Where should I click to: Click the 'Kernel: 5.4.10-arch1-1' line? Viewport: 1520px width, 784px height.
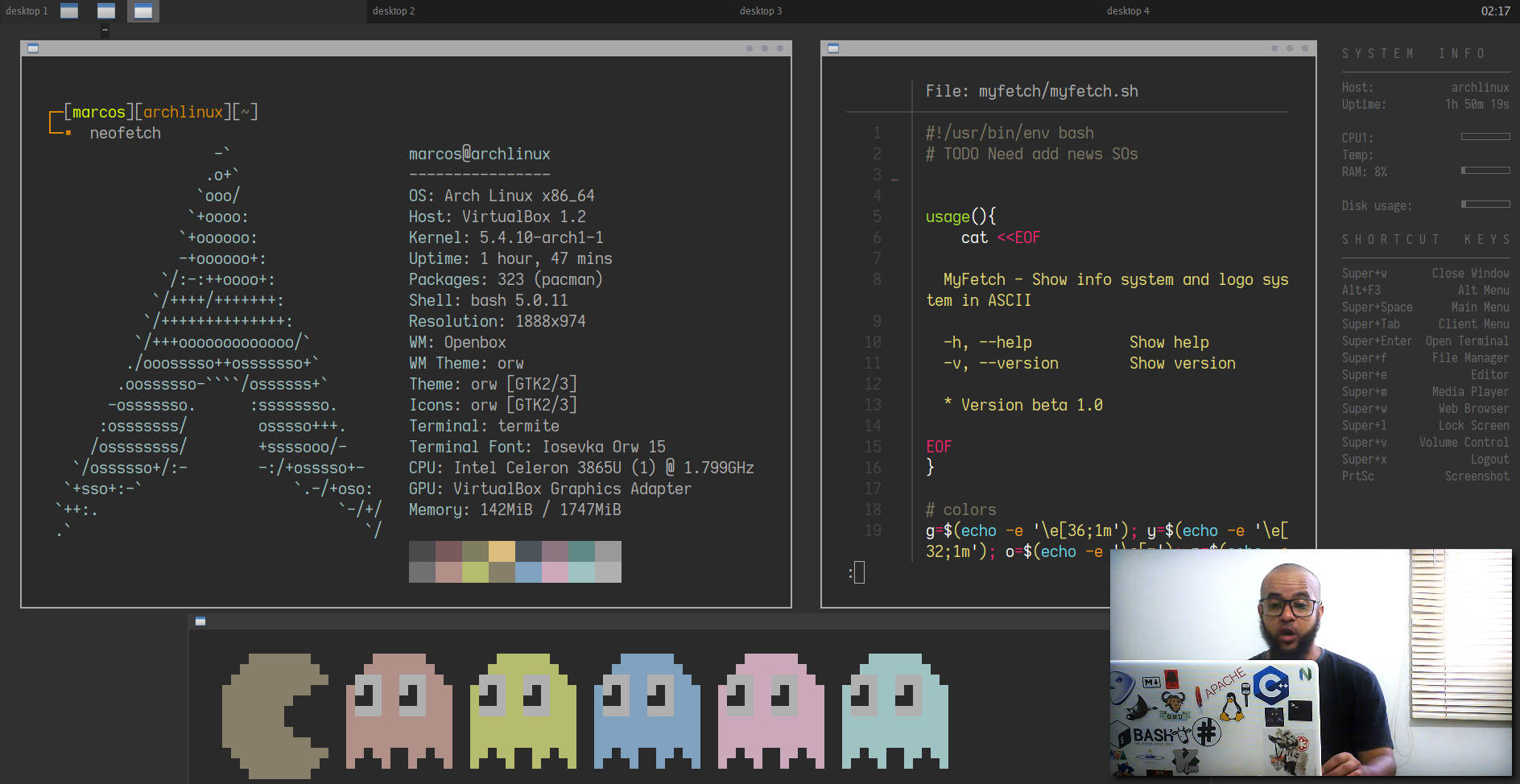click(x=506, y=237)
